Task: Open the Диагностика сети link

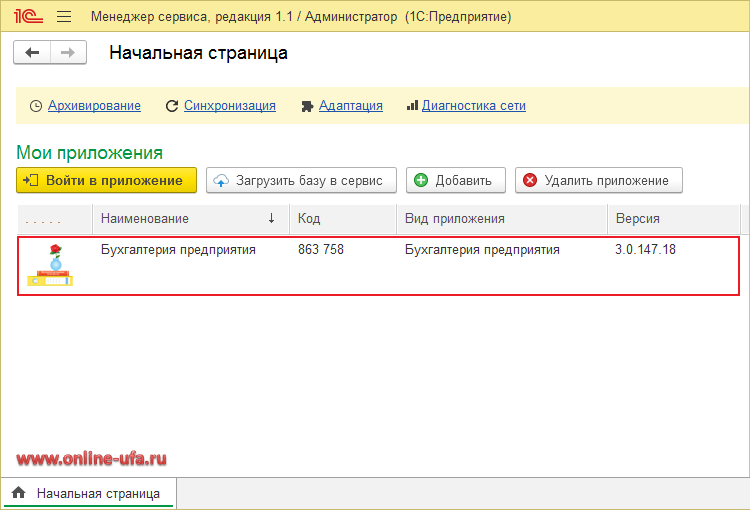Action: pyautogui.click(x=474, y=106)
